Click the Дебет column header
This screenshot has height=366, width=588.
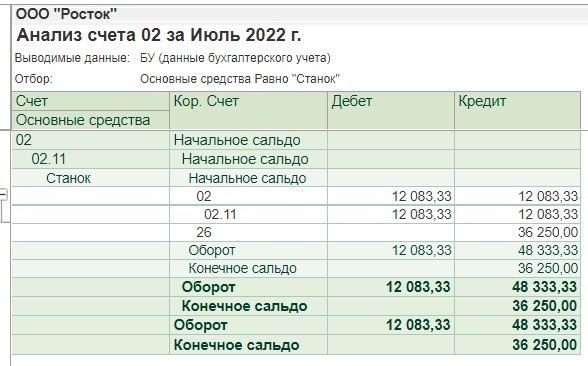pos(391,110)
